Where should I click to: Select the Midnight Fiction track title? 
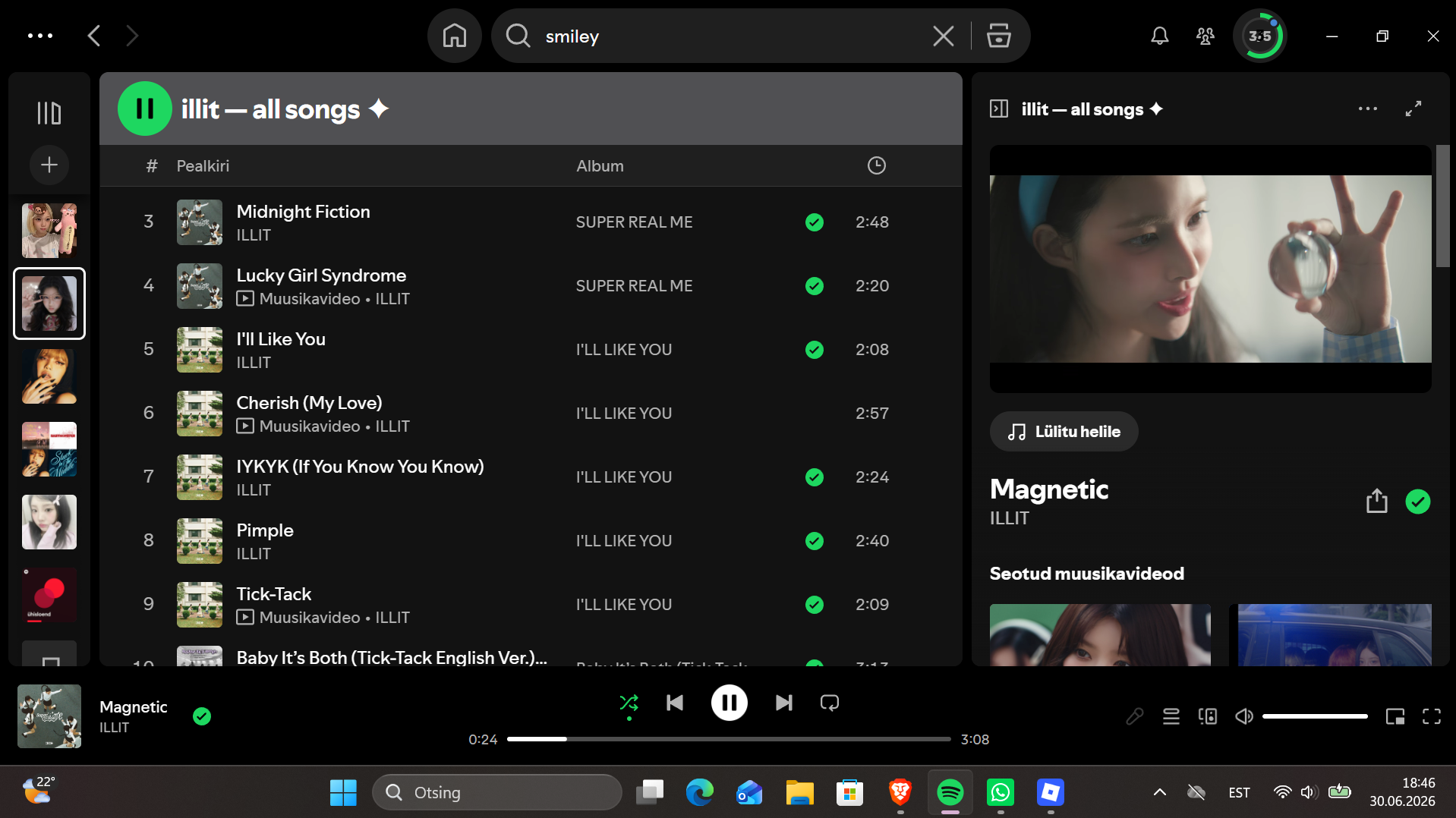(303, 212)
